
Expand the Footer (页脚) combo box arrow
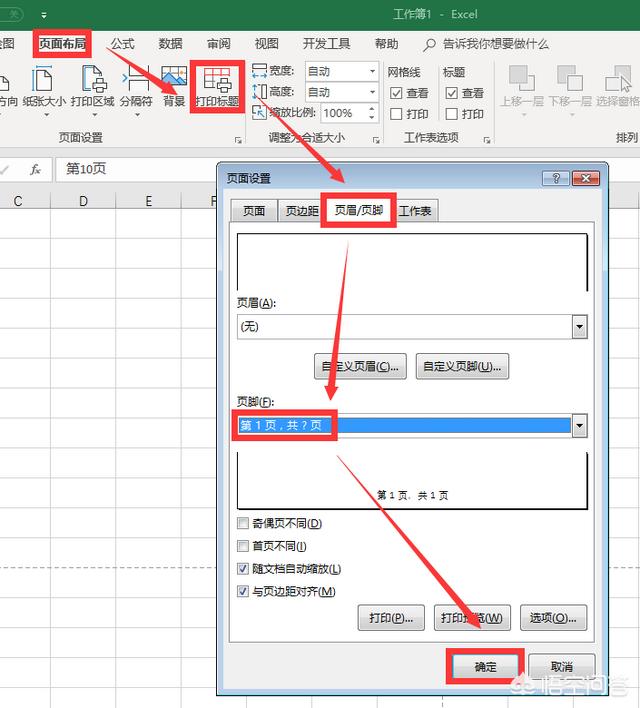click(579, 425)
